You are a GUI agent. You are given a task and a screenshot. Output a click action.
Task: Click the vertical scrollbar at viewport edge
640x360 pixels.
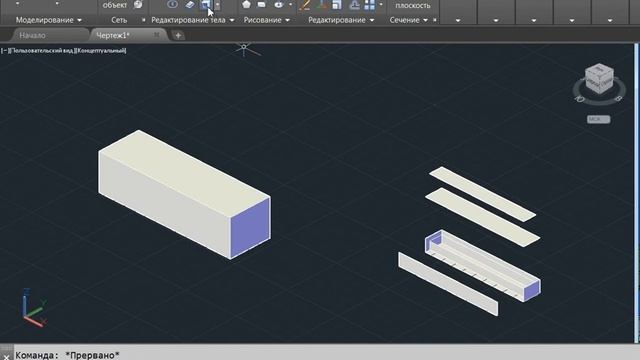[637, 192]
